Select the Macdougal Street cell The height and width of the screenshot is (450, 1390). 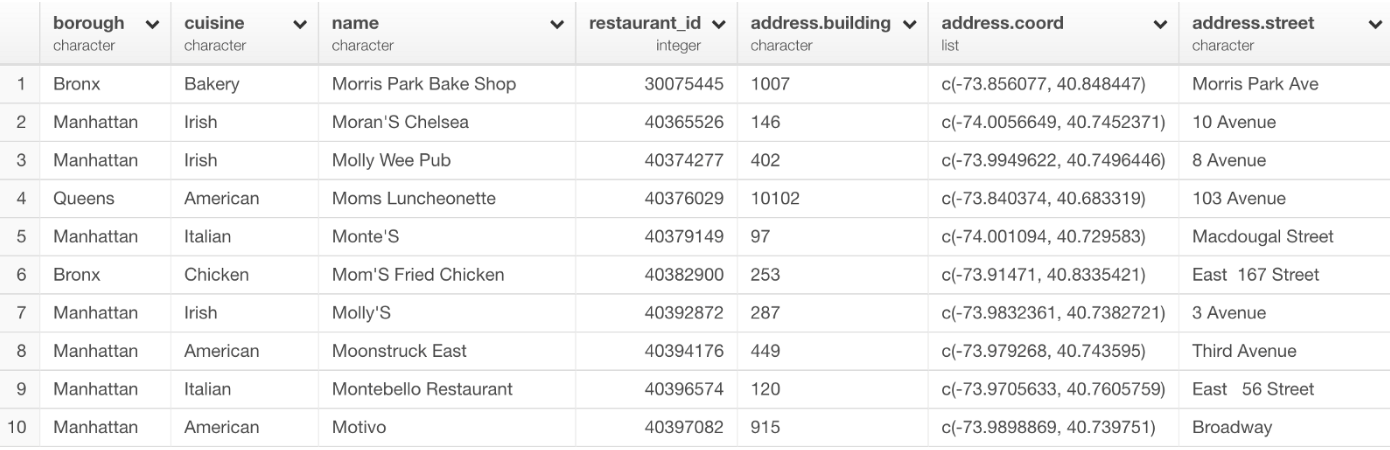tap(1263, 236)
